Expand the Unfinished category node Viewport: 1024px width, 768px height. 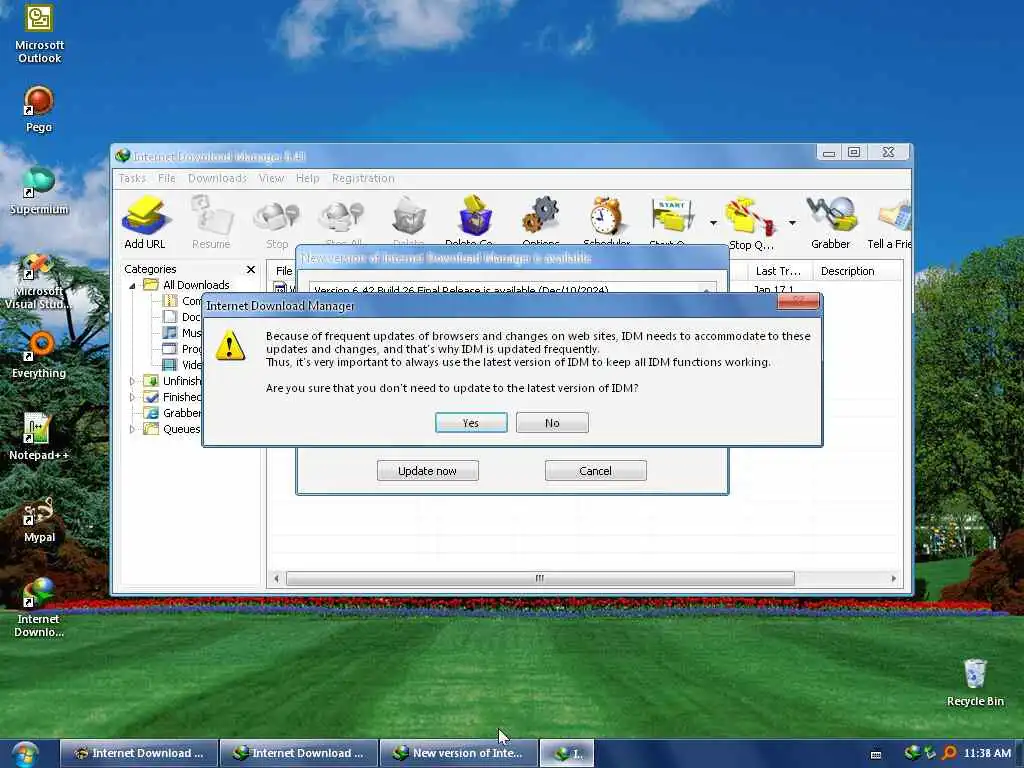[x=132, y=381]
